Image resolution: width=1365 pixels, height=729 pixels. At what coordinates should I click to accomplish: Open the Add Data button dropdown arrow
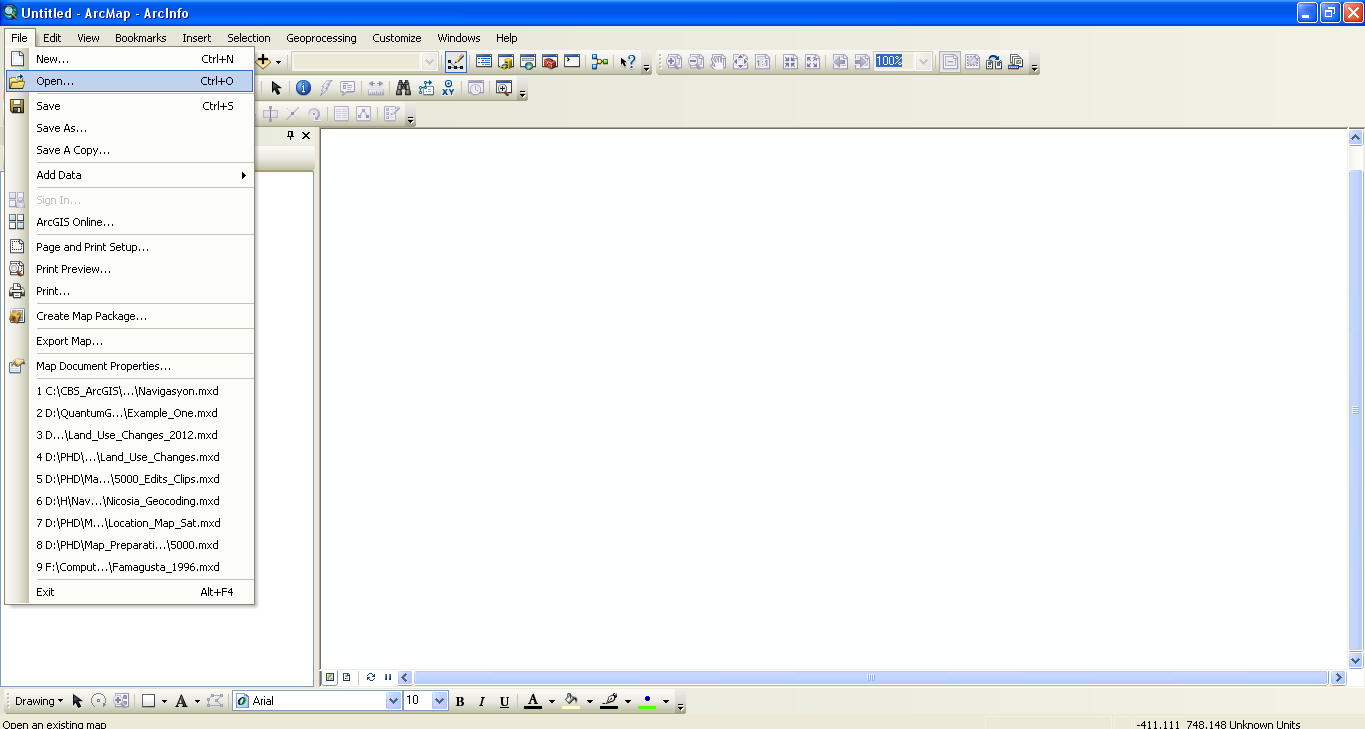point(278,62)
